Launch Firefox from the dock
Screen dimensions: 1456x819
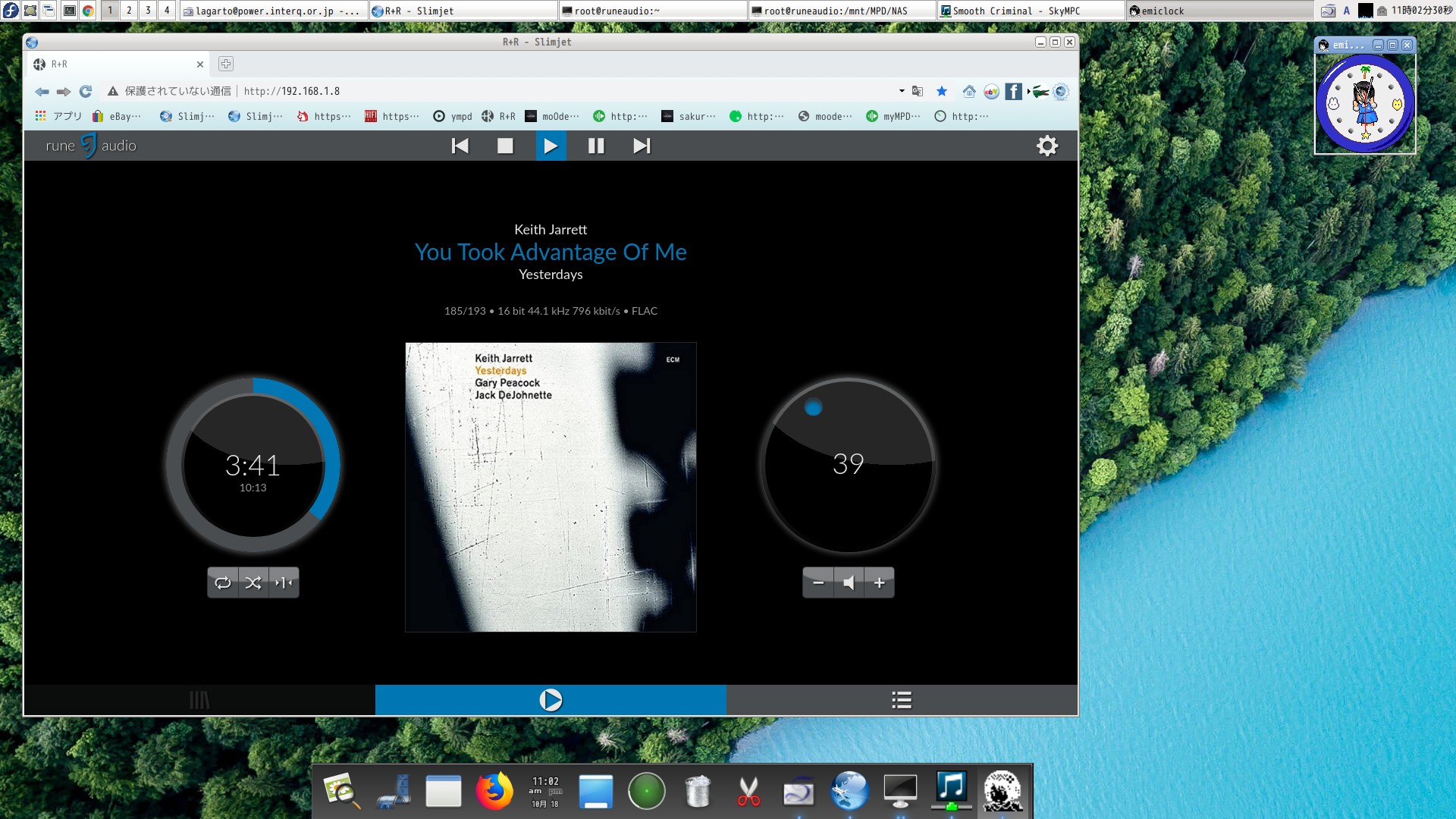[494, 791]
